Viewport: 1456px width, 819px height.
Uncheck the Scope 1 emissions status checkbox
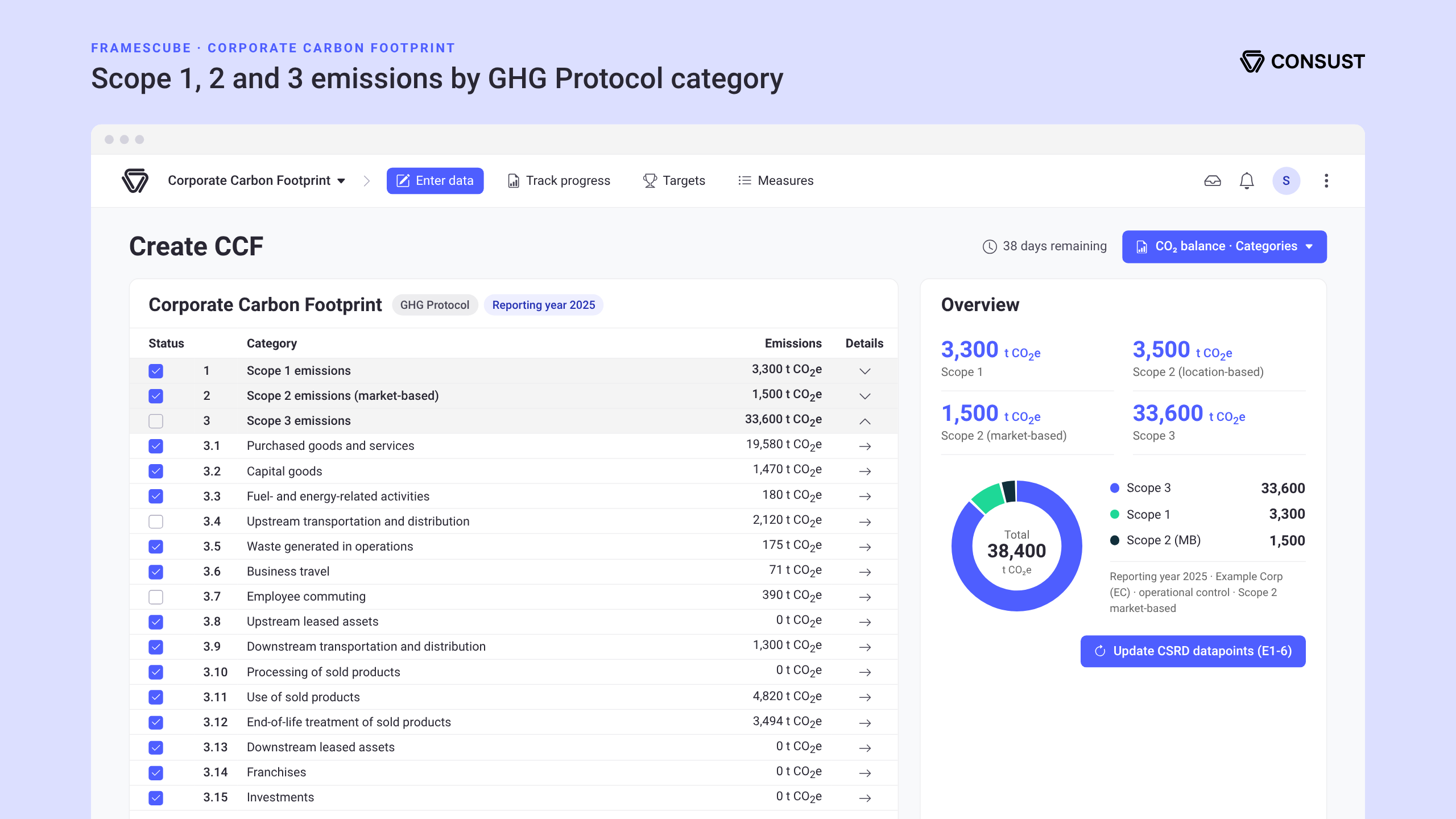[156, 371]
